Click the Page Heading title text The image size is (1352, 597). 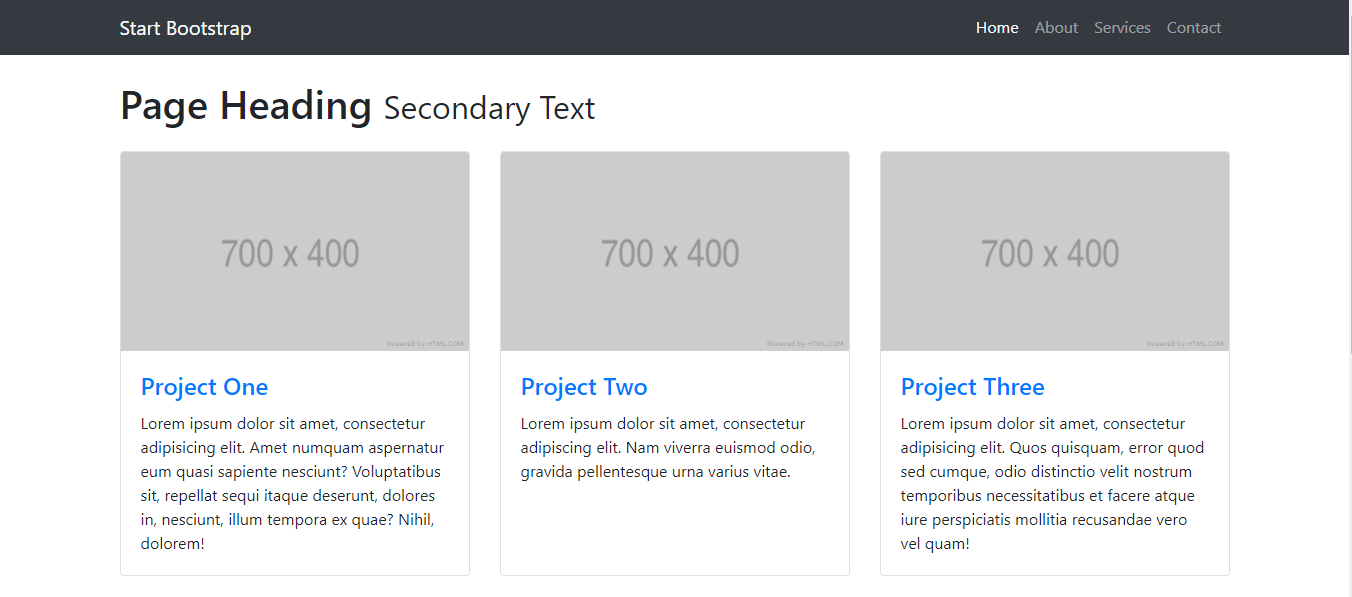coord(246,106)
